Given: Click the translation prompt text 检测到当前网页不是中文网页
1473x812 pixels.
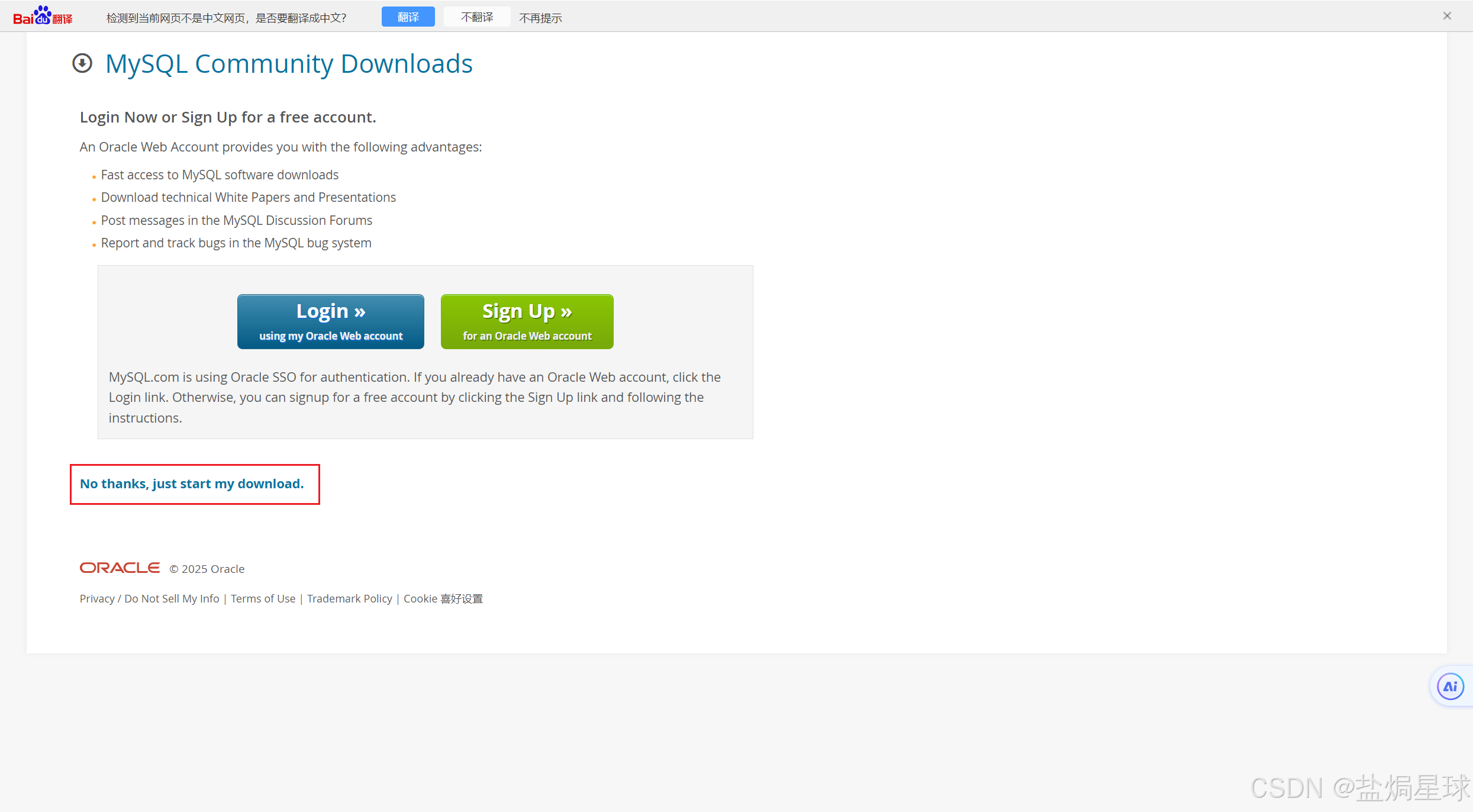Looking at the screenshot, I should tap(227, 18).
